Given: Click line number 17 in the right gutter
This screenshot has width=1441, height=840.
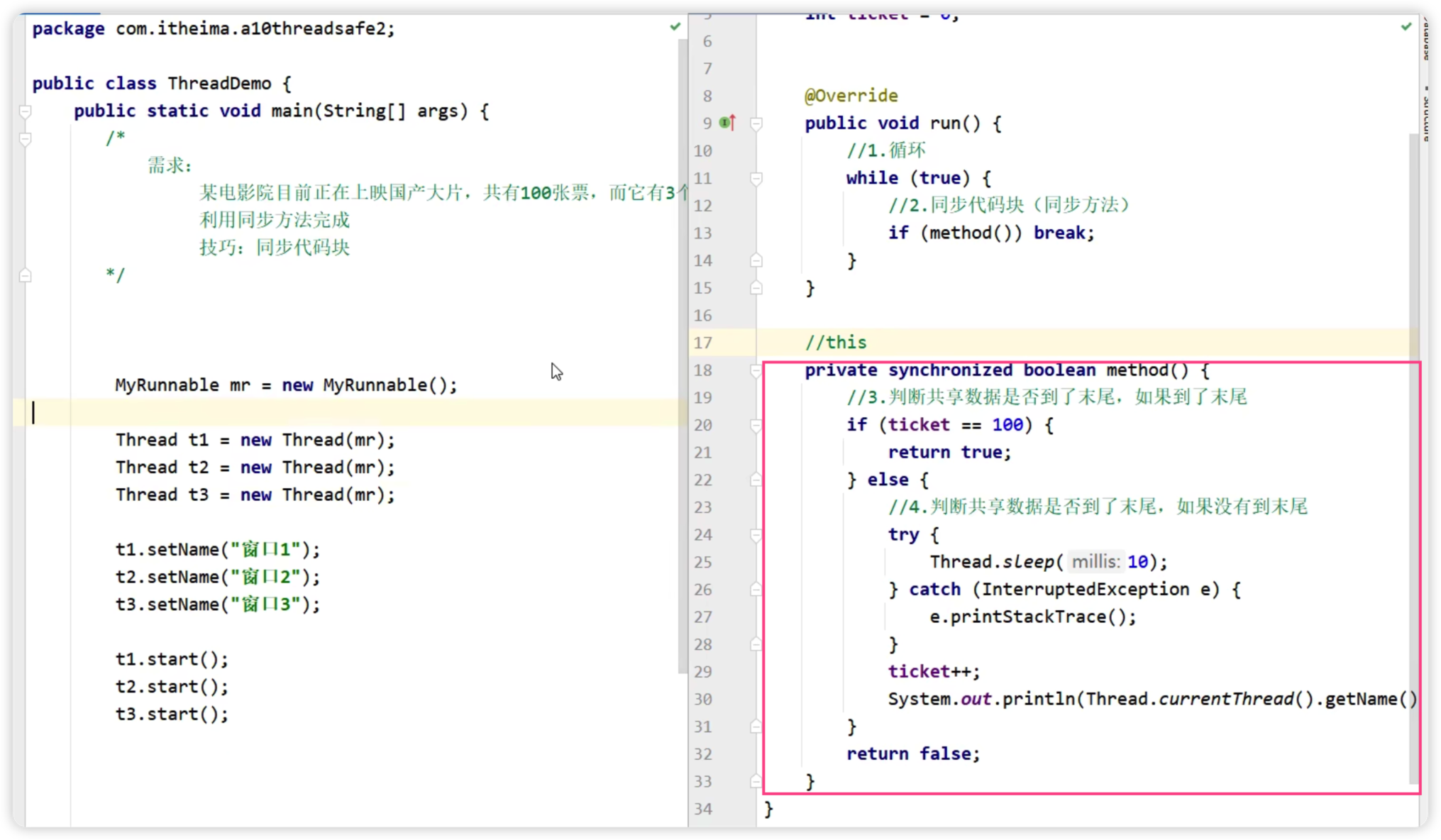Looking at the screenshot, I should [x=702, y=343].
